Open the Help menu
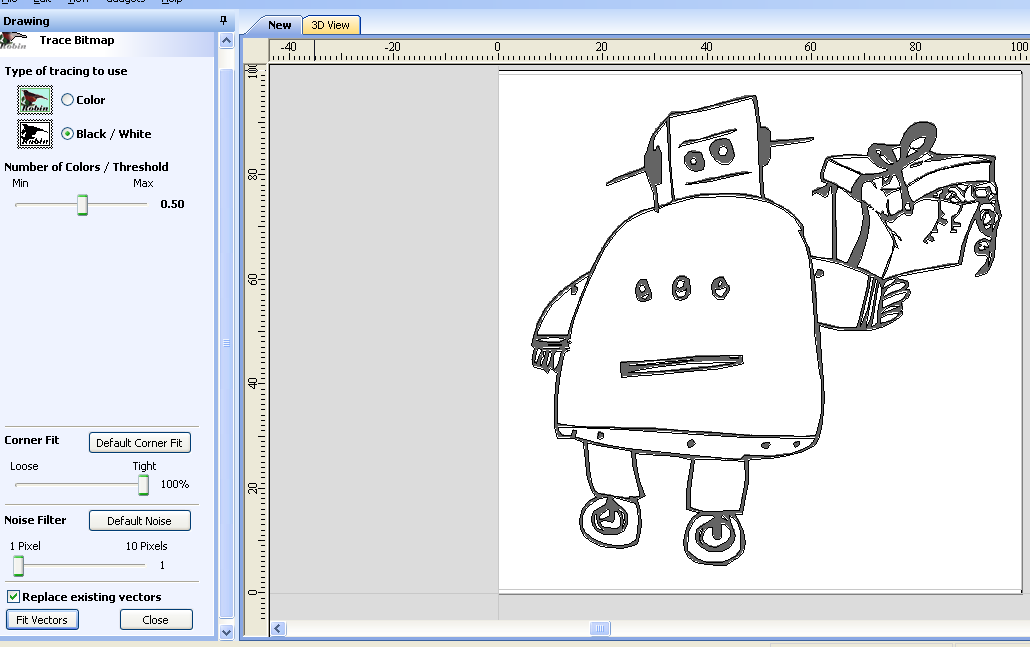The width and height of the screenshot is (1030, 647). 171,2
